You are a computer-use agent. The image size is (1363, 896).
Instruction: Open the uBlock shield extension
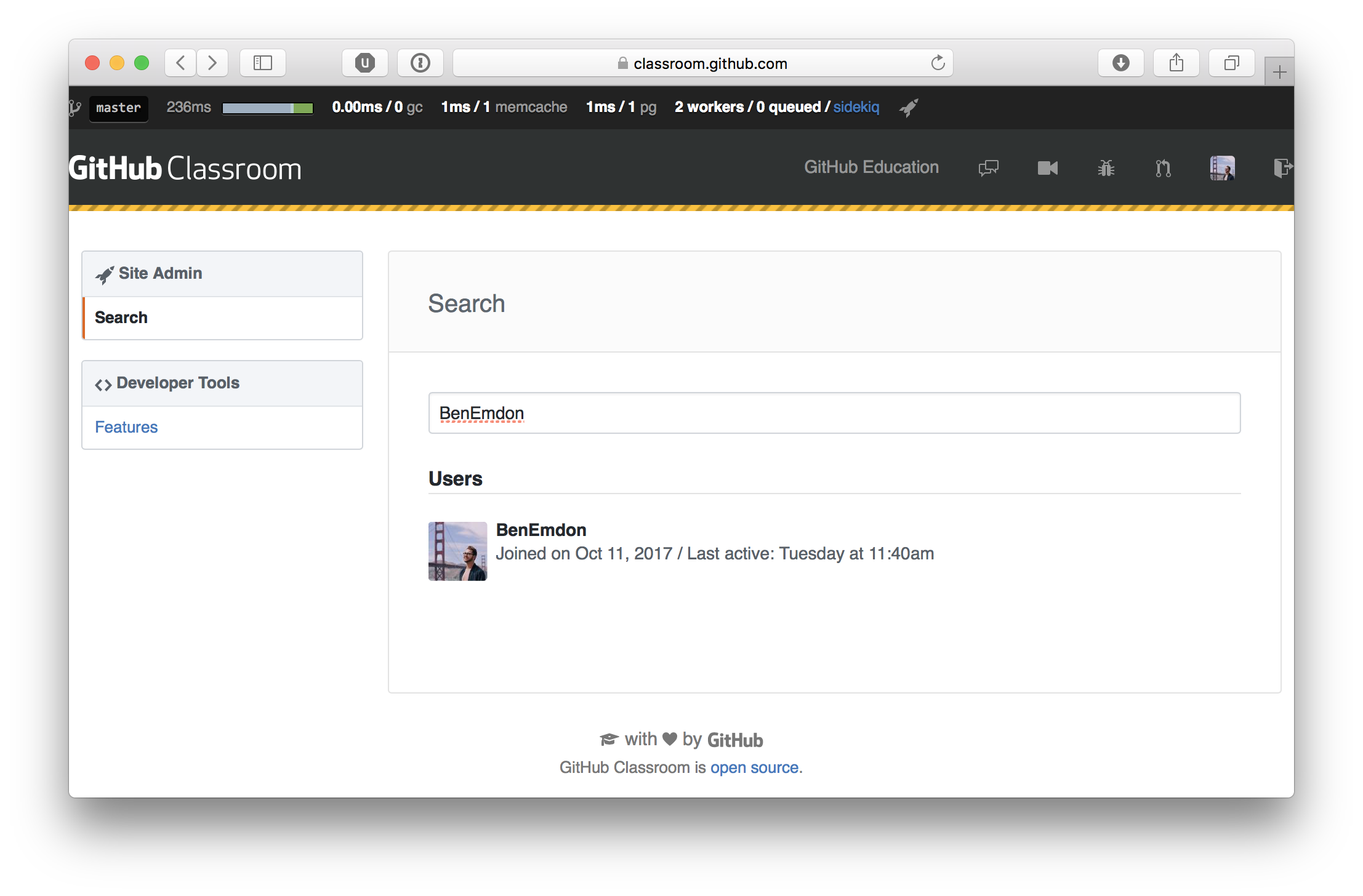(365, 63)
